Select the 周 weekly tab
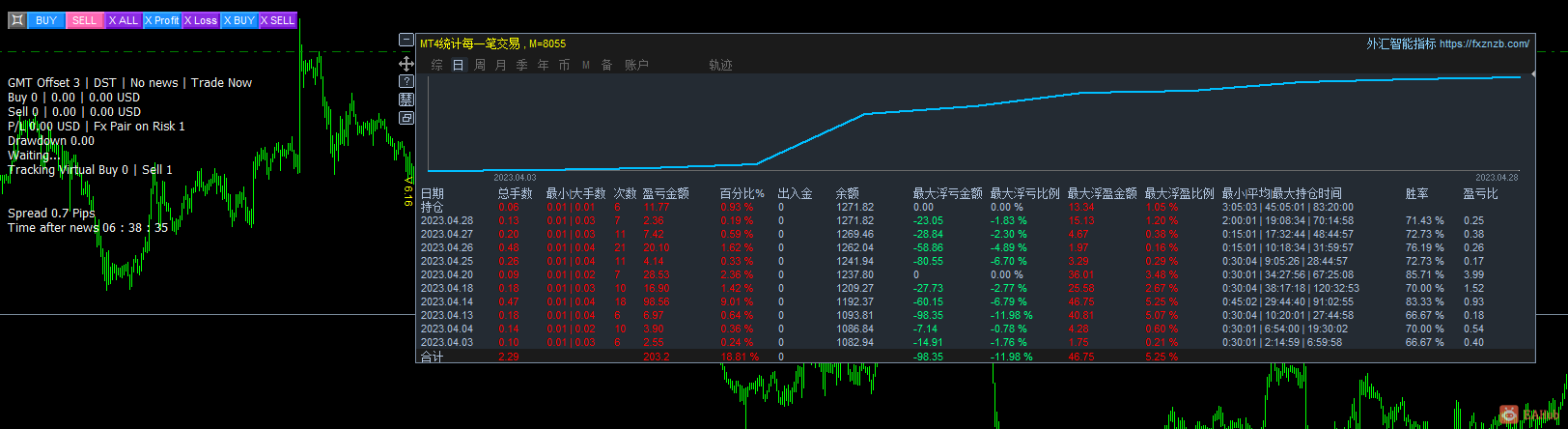Image resolution: width=1568 pixels, height=429 pixels. tap(480, 65)
